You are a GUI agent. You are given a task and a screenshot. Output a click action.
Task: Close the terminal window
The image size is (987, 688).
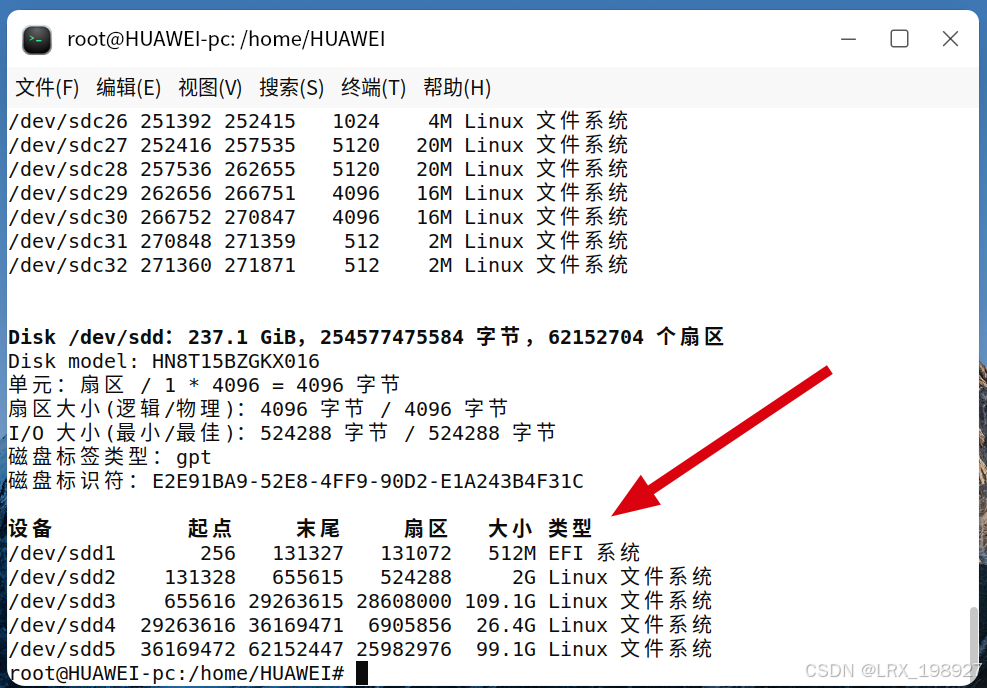click(950, 39)
